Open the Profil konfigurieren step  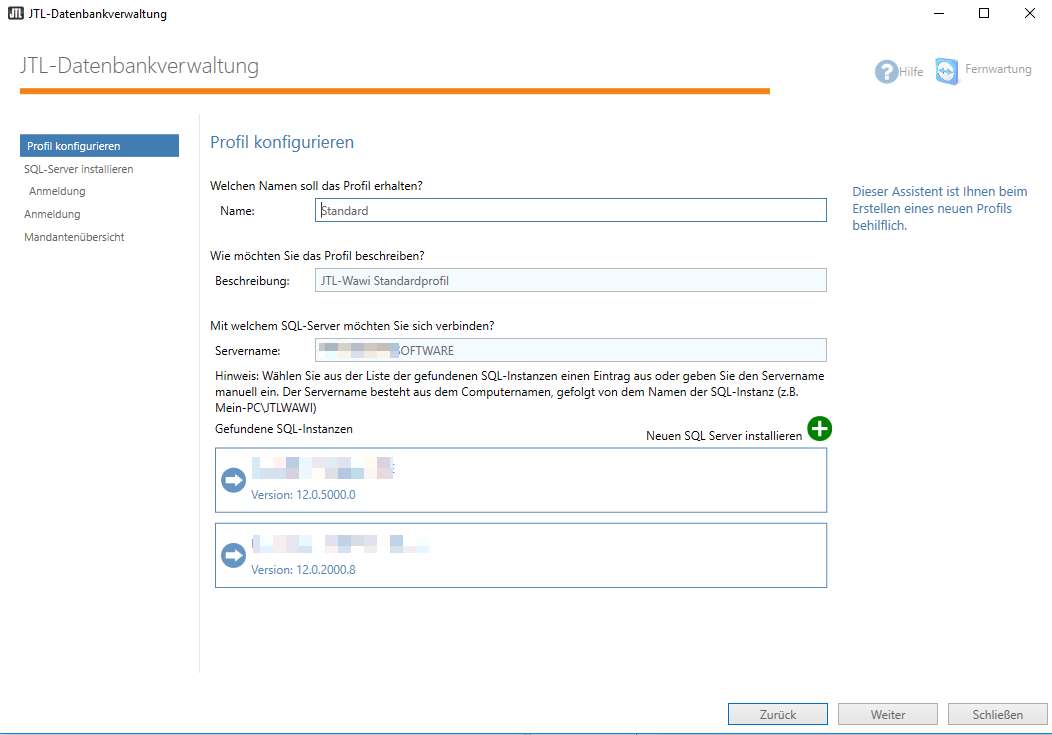coord(99,146)
